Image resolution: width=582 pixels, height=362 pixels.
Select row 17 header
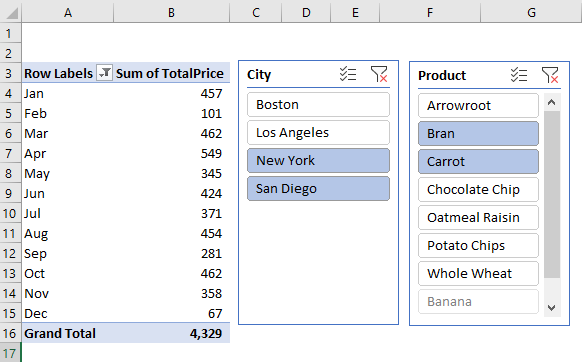click(10, 353)
